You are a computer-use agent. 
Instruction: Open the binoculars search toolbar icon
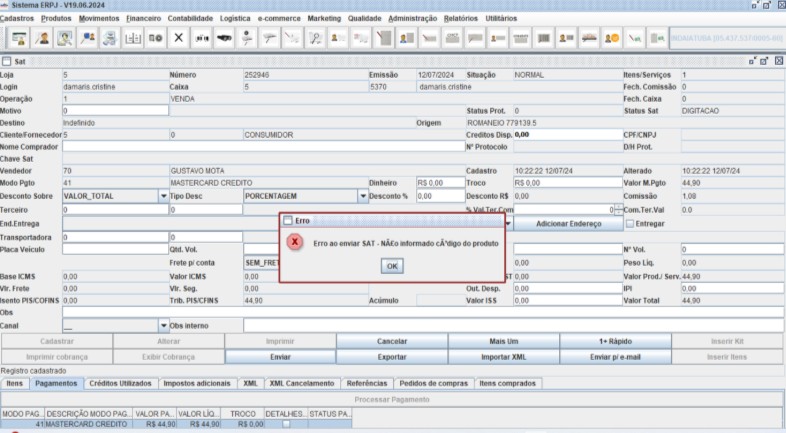coord(202,38)
